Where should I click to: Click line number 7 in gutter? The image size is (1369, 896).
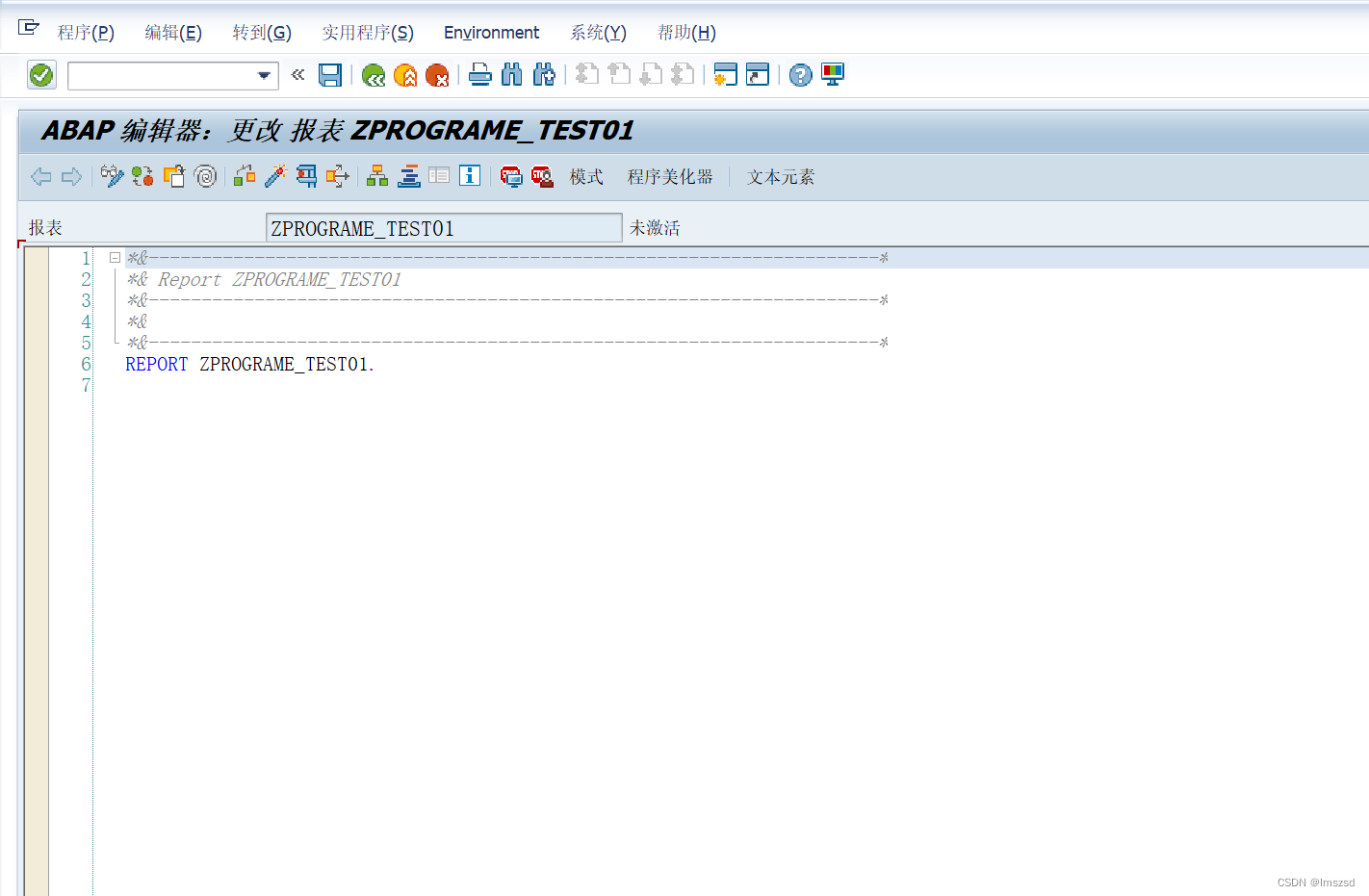[86, 385]
